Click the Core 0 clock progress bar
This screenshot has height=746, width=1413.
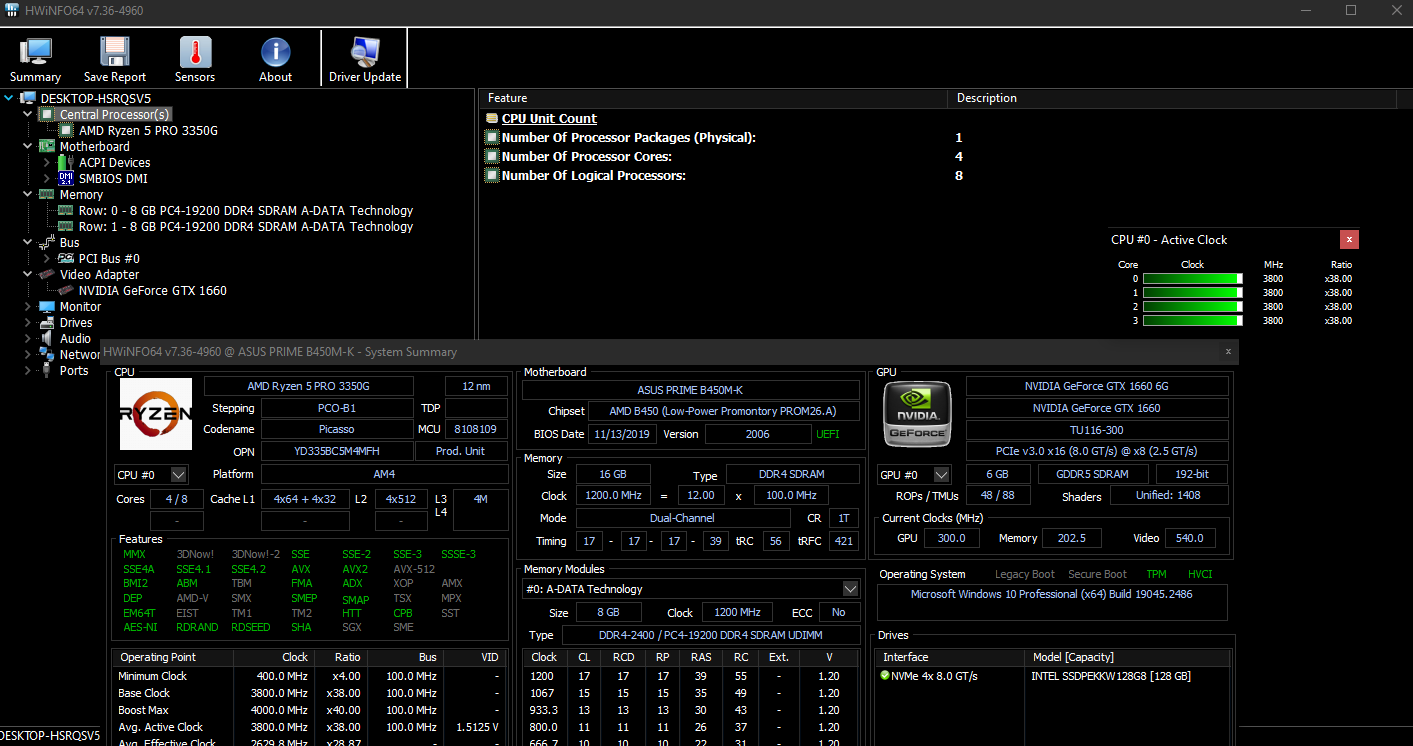[x=1192, y=279]
